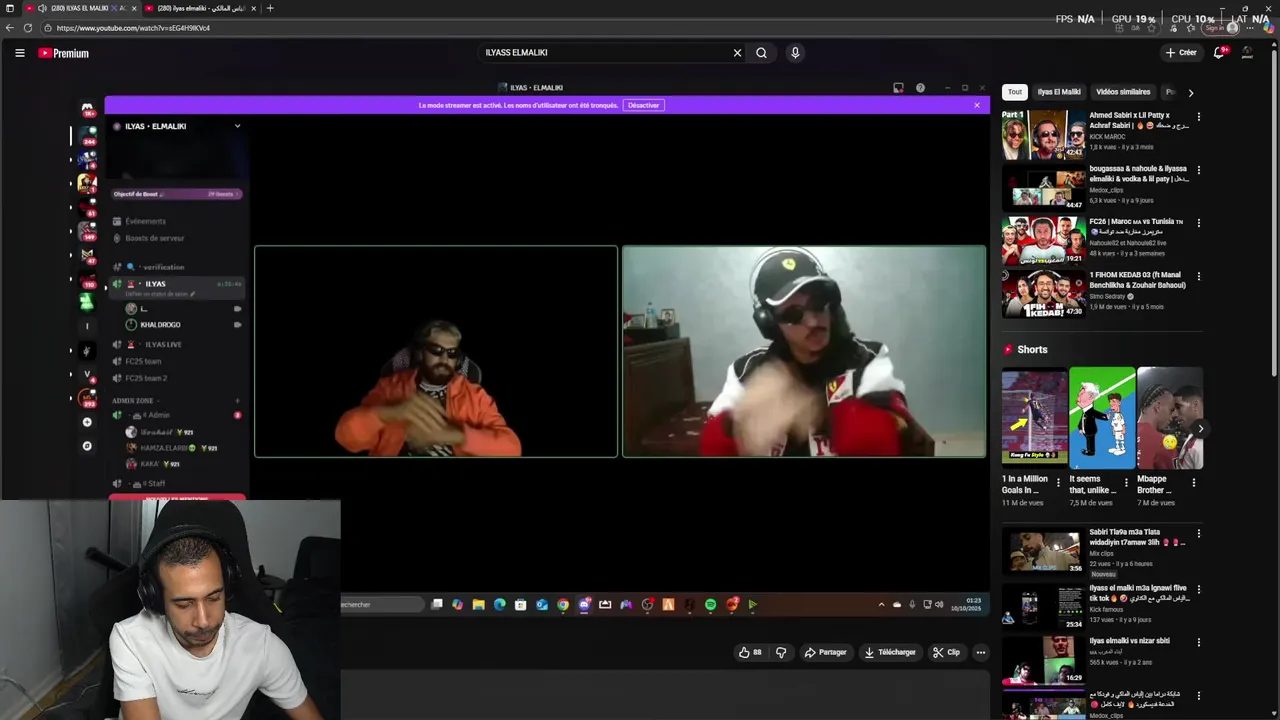
Task: Like the video with thumbs-up
Action: [x=750, y=652]
